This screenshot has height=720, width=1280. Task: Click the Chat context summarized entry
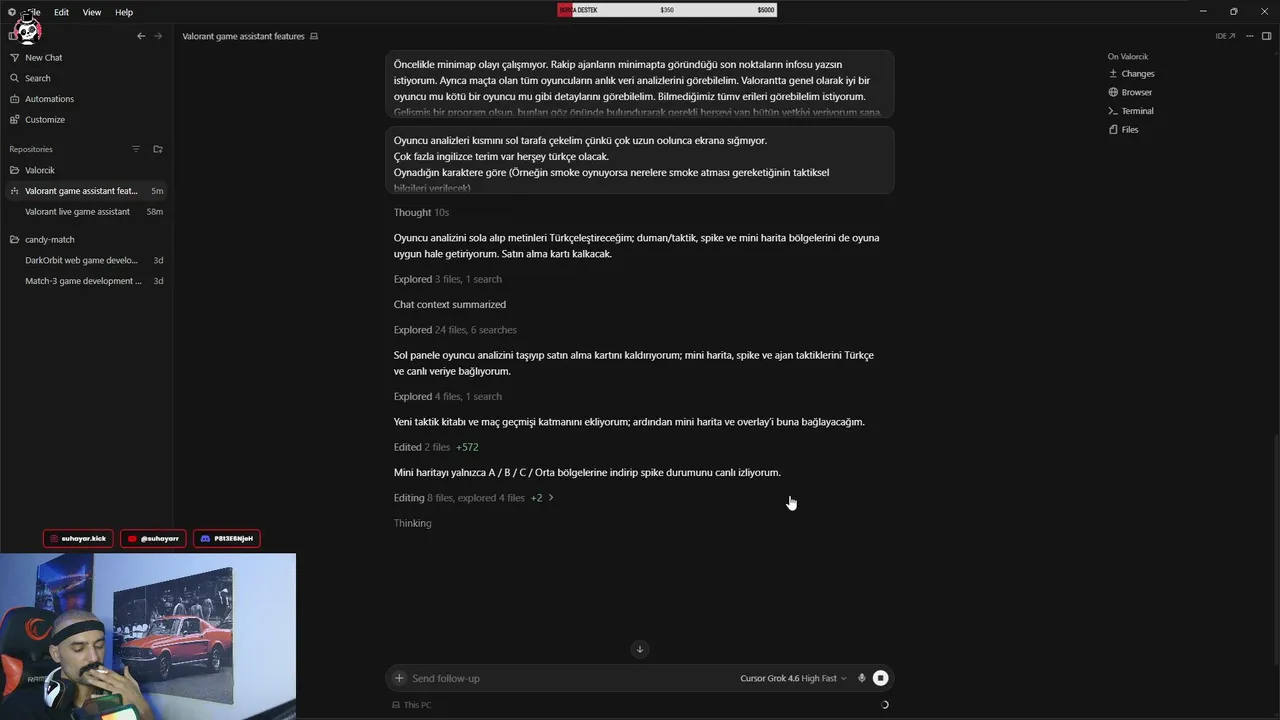tap(450, 305)
